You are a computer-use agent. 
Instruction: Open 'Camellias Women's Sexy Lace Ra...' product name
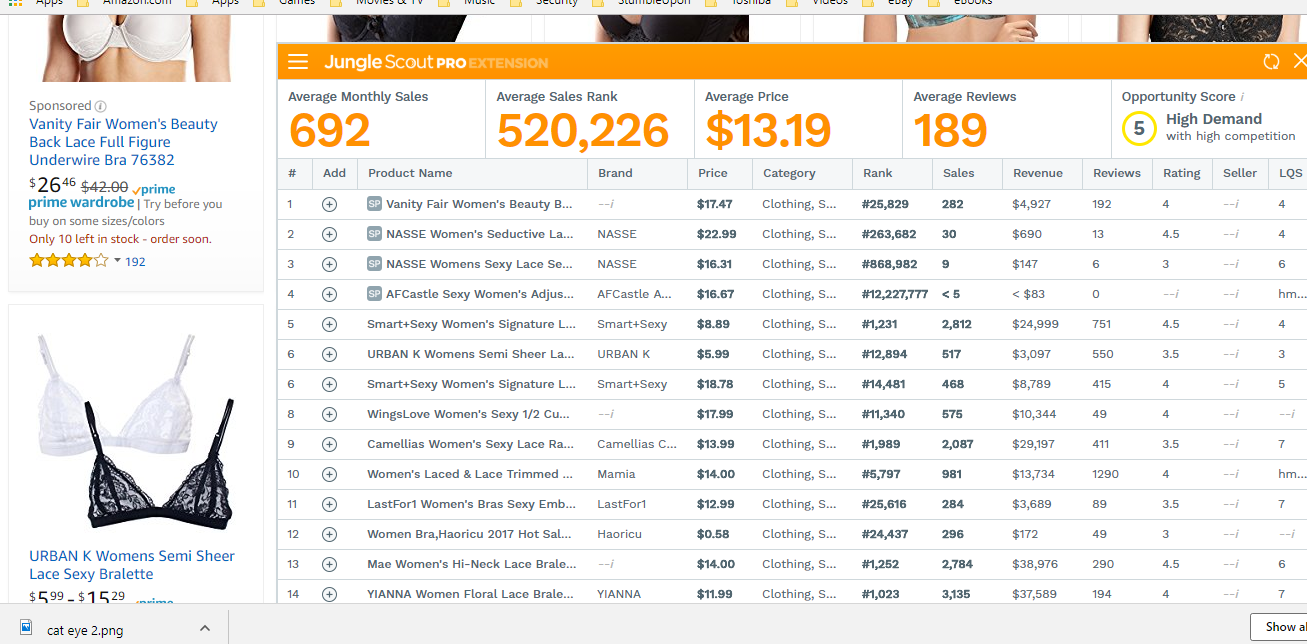point(470,444)
